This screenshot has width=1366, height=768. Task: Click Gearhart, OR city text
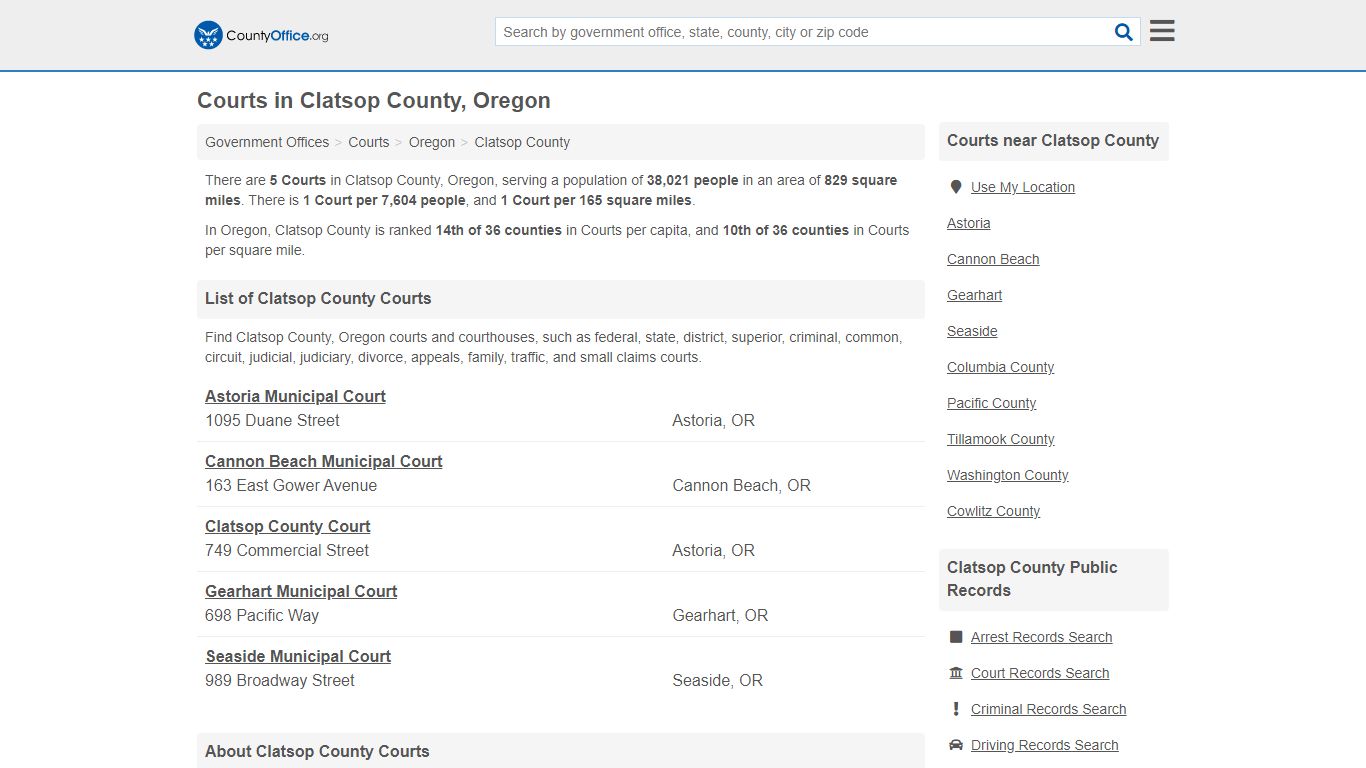720,616
